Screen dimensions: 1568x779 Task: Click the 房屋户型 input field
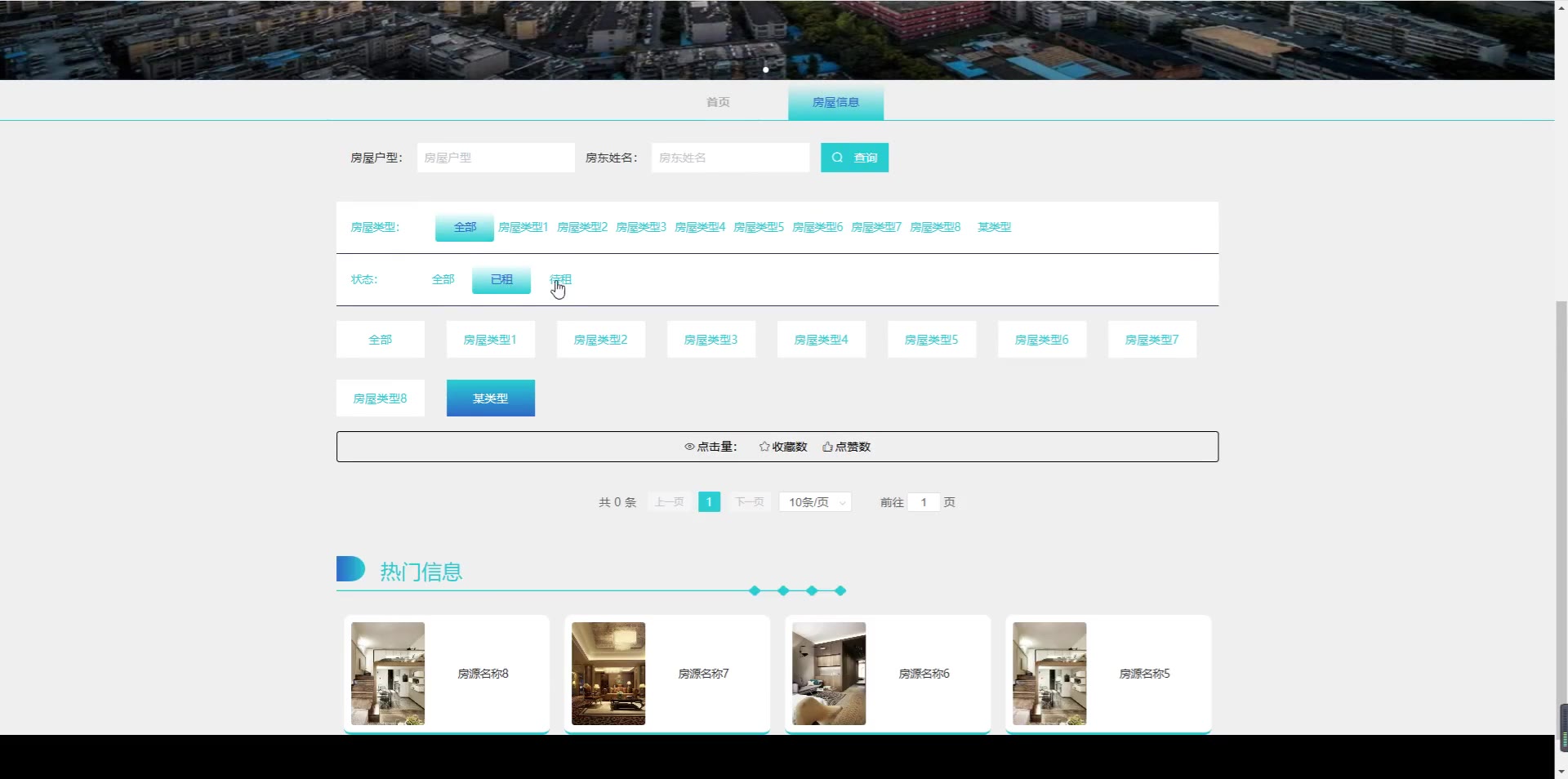point(496,158)
